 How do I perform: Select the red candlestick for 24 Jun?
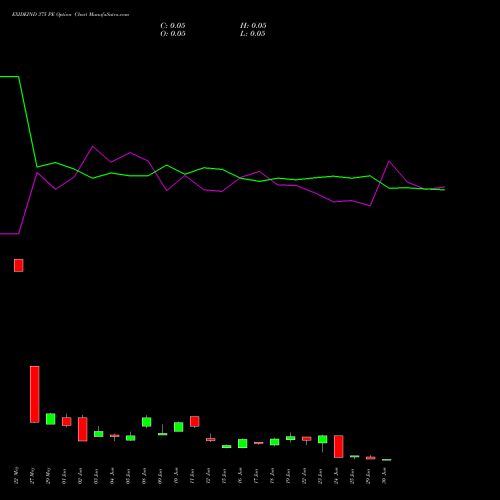pos(339,446)
